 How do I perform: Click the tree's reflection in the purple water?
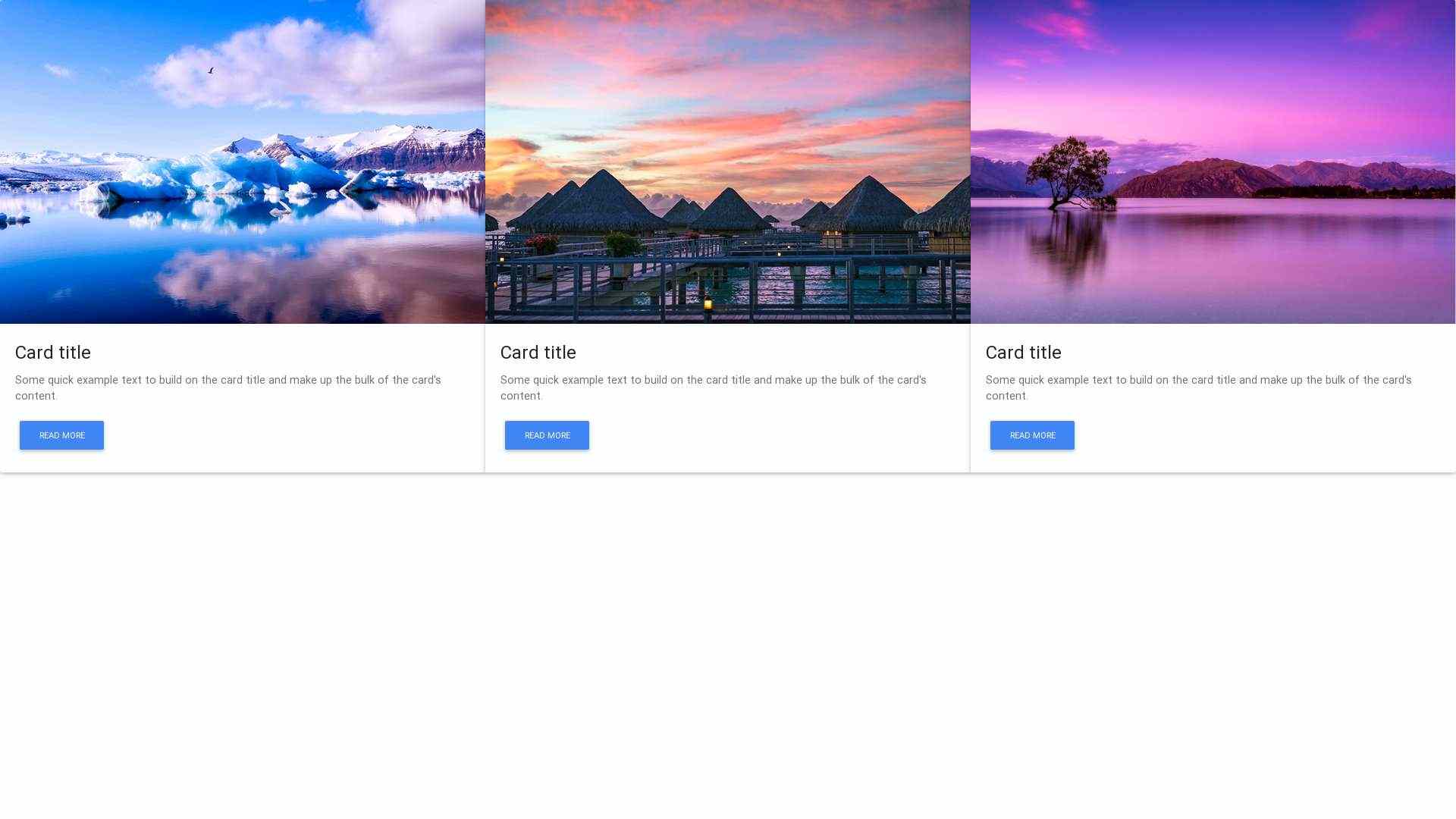1069,246
